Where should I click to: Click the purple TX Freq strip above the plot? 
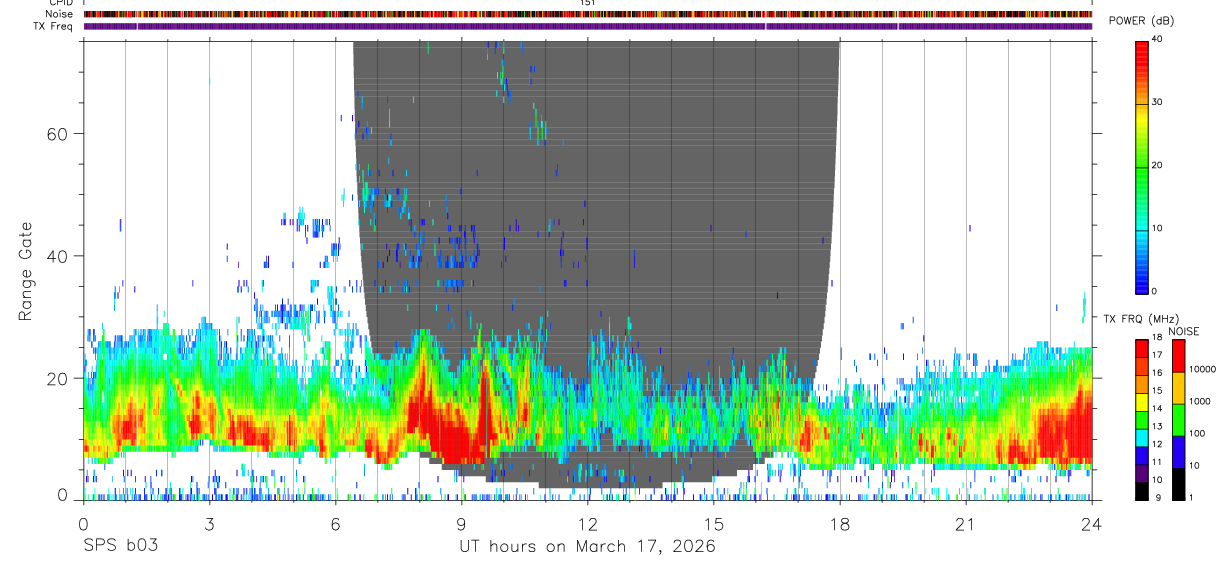pos(588,26)
